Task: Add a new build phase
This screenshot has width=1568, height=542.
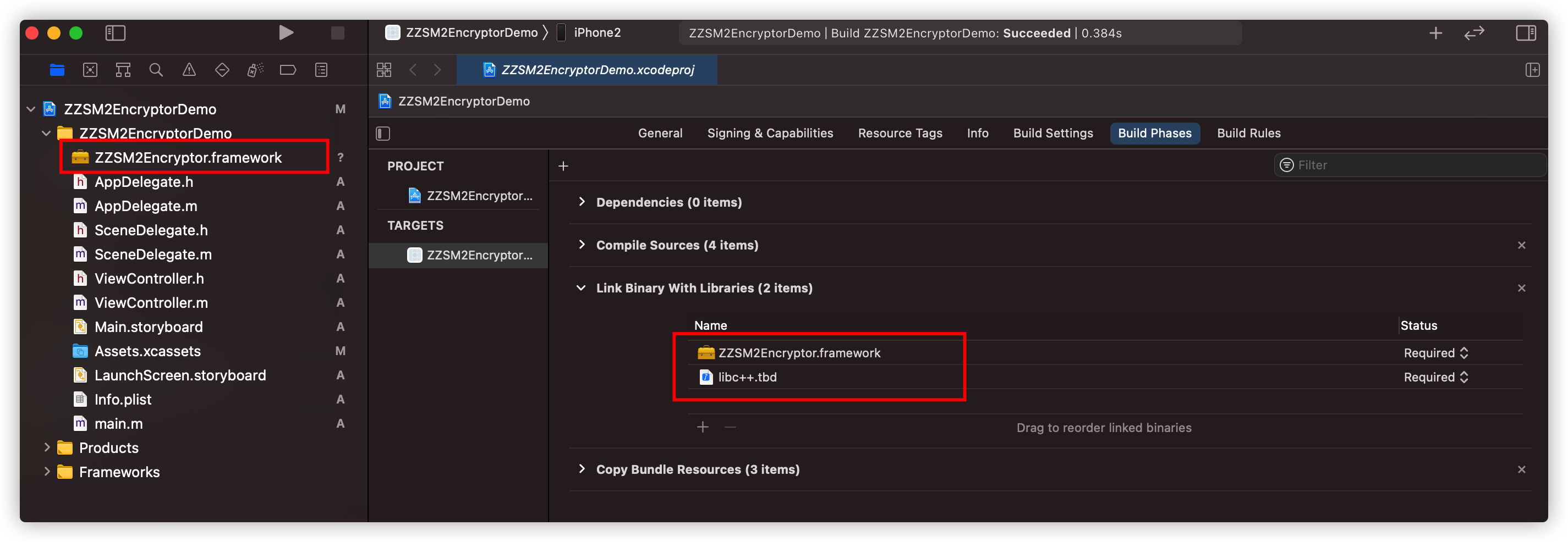Action: pos(563,166)
